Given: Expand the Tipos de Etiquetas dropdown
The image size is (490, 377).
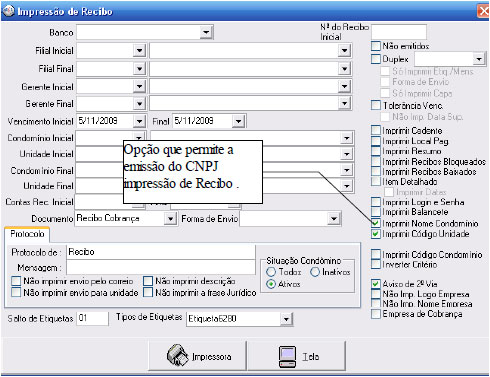Looking at the screenshot, I should pos(286,319).
